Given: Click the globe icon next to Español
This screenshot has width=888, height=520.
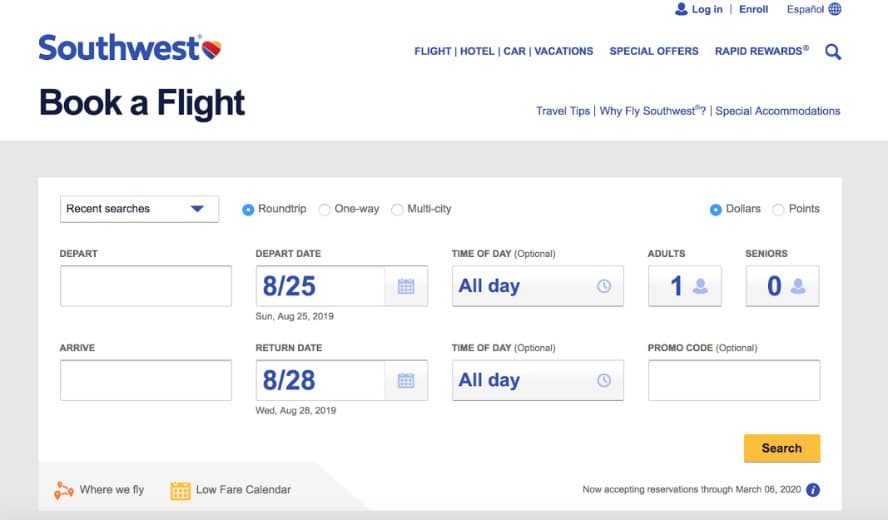Looking at the screenshot, I should point(835,9).
